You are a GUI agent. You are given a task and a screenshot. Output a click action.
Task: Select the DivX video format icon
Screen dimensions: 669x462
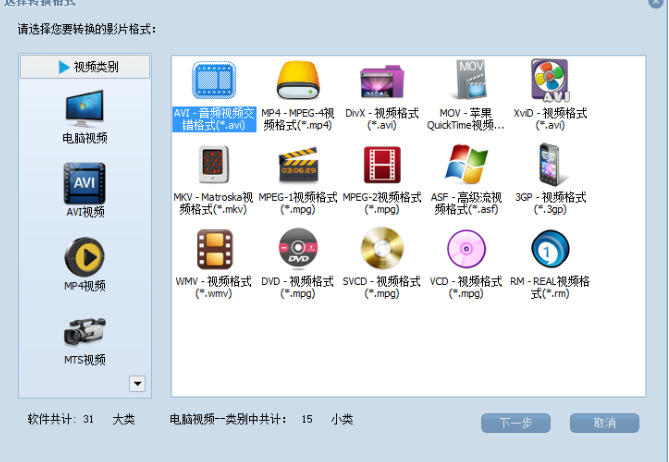coord(382,81)
